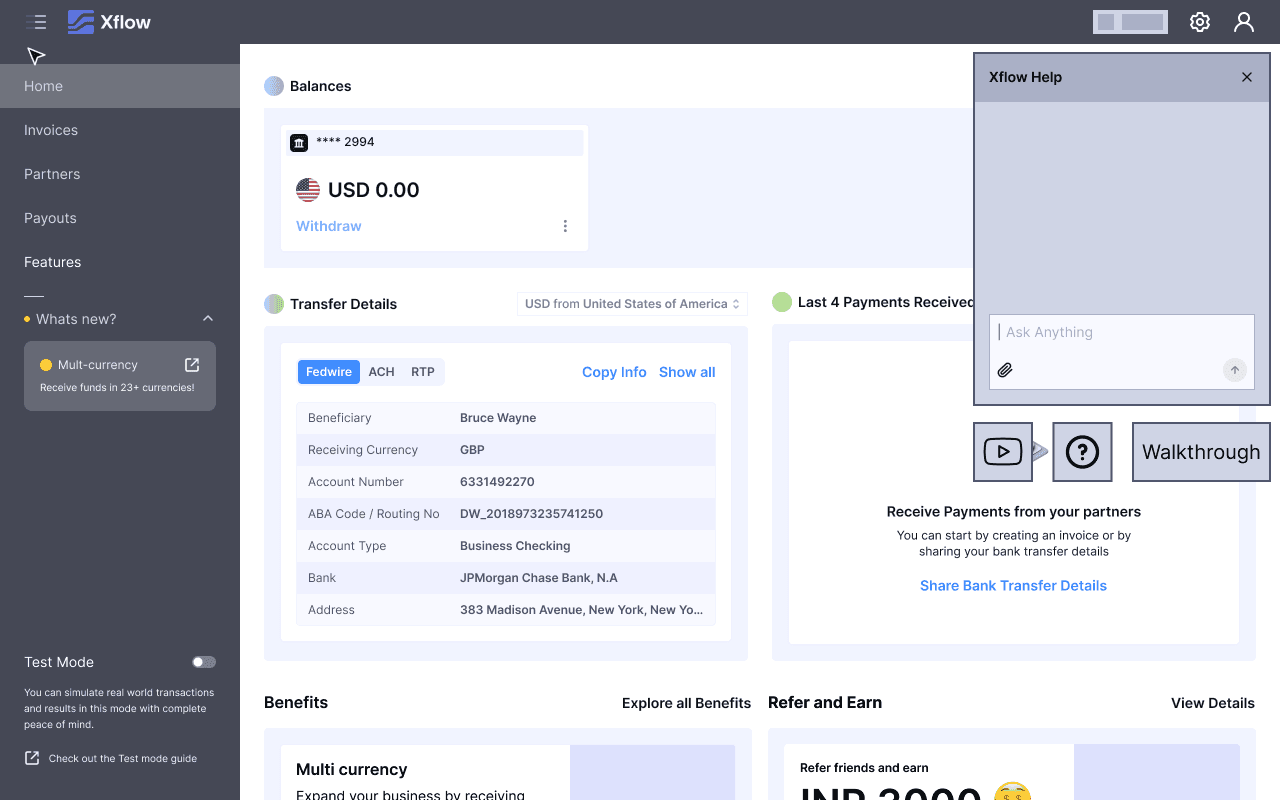
Task: Click Show all link
Action: coord(687,372)
